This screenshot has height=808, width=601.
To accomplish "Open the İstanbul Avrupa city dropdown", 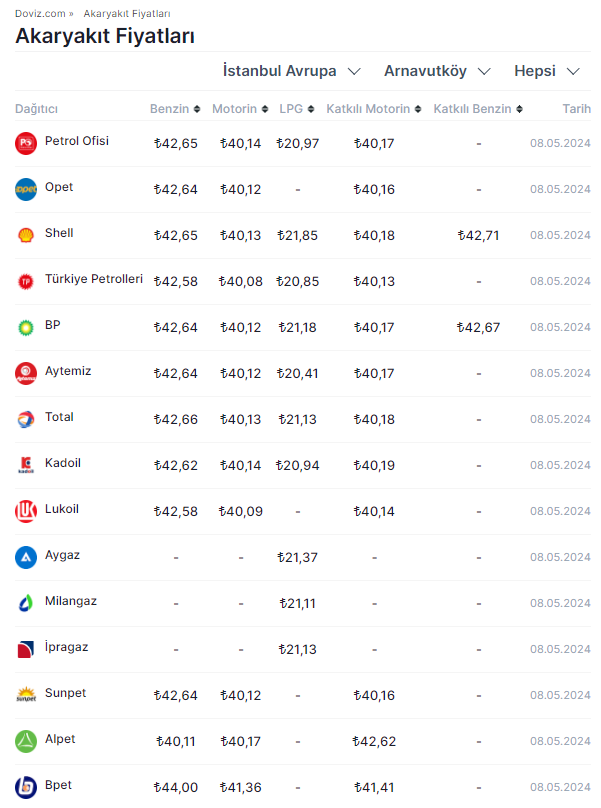I will tap(291, 71).
